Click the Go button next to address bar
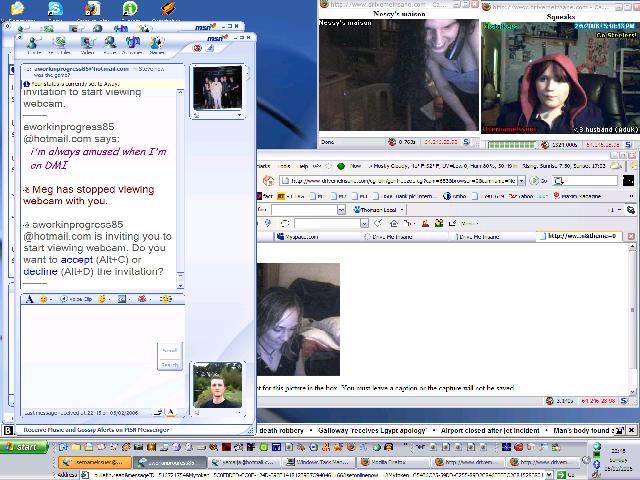The image size is (640, 480). pos(539,180)
